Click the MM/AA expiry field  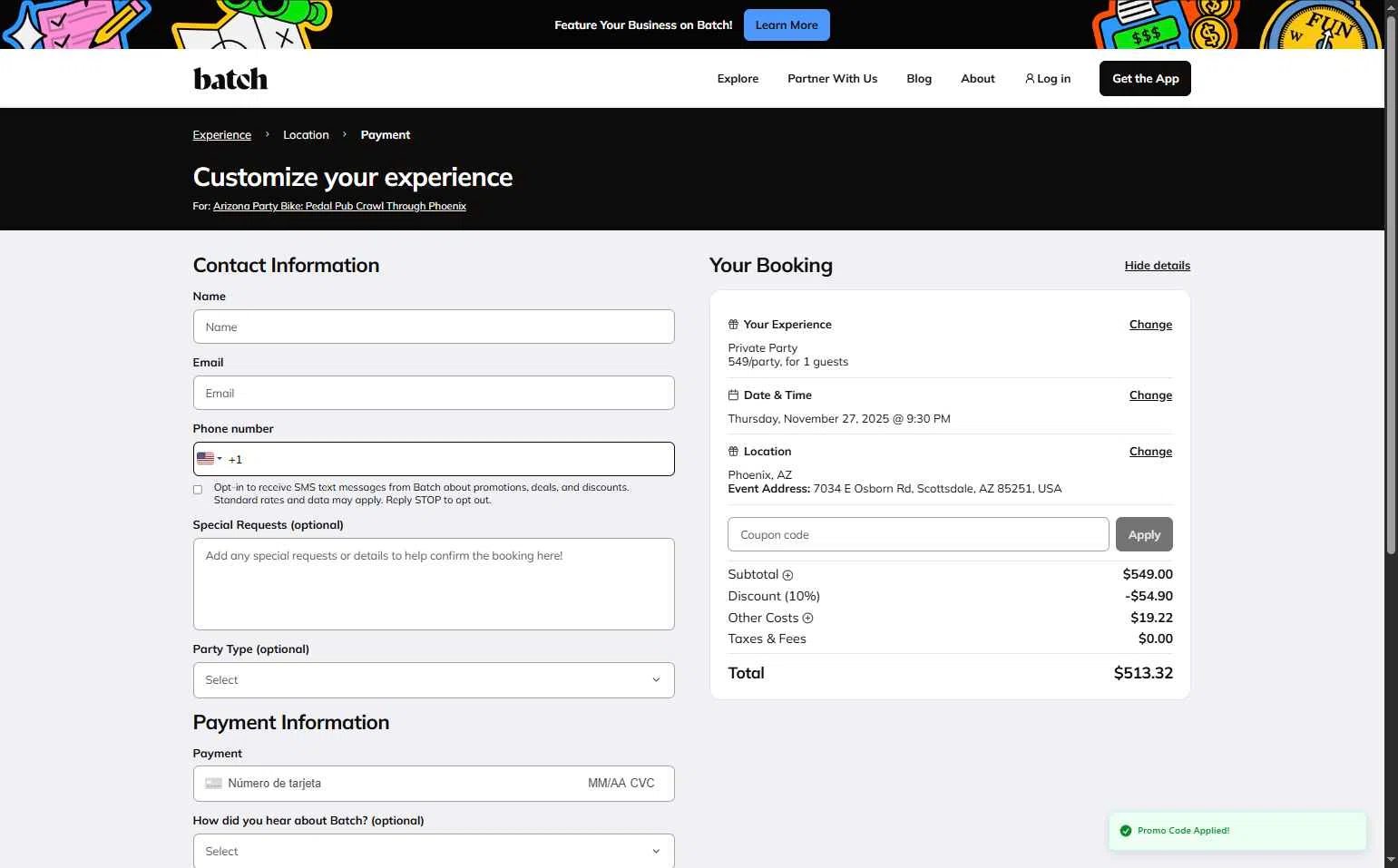(x=606, y=784)
